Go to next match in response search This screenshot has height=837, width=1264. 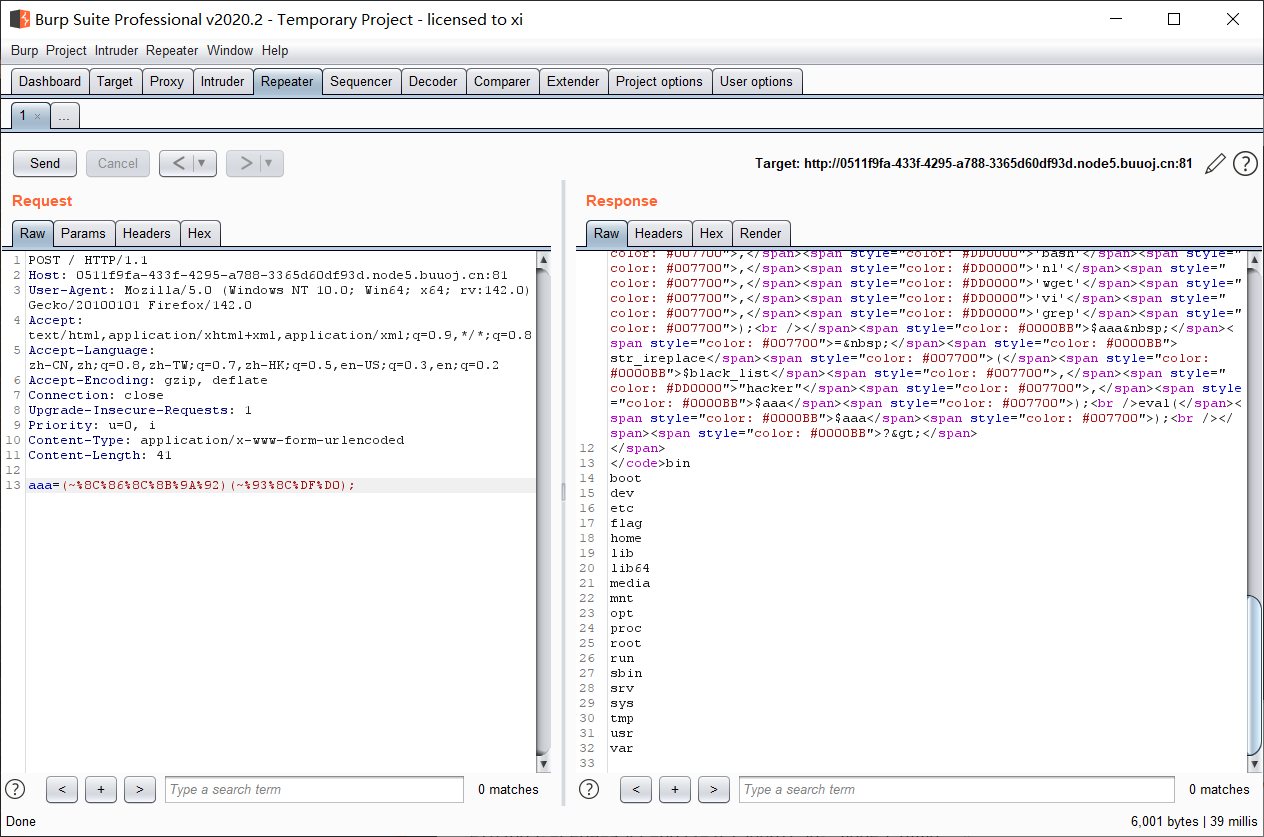point(713,789)
